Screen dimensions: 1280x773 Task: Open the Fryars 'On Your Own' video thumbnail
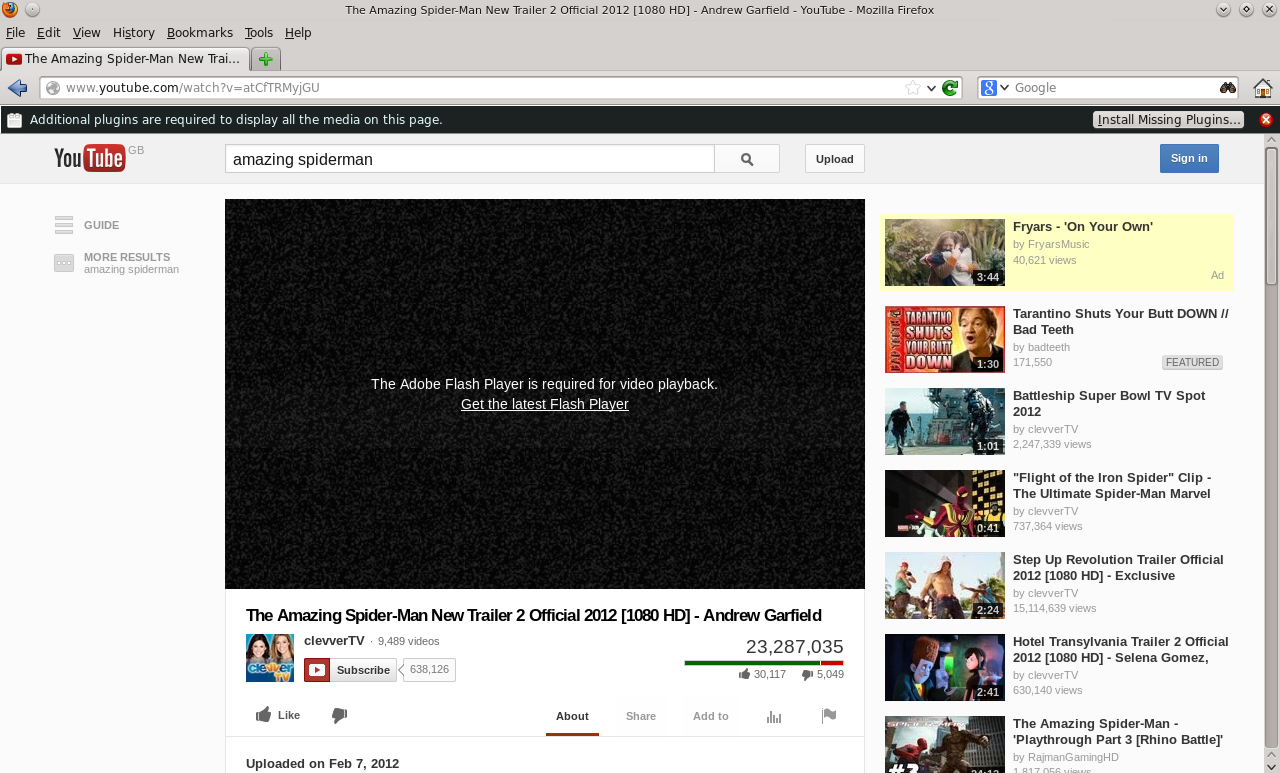[x=945, y=252]
